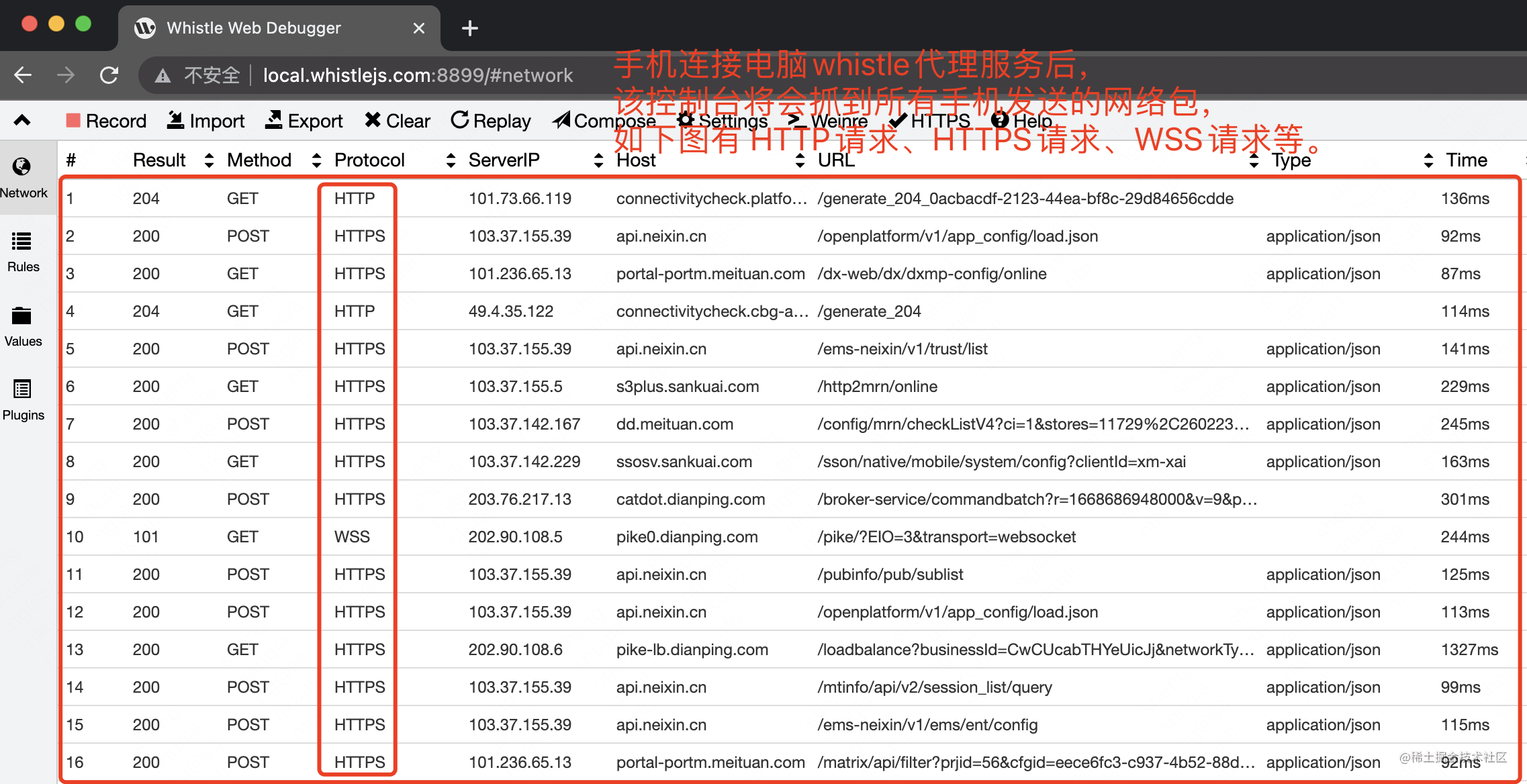Click the # column header
Viewport: 1527px width, 784px height.
(71, 160)
